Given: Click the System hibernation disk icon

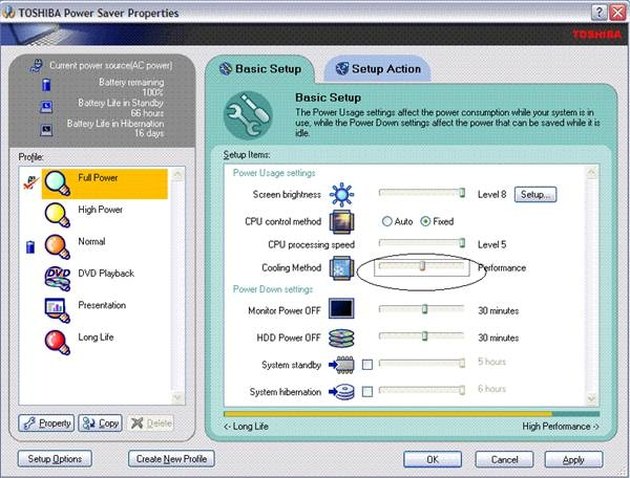Looking at the screenshot, I should pos(342,392).
